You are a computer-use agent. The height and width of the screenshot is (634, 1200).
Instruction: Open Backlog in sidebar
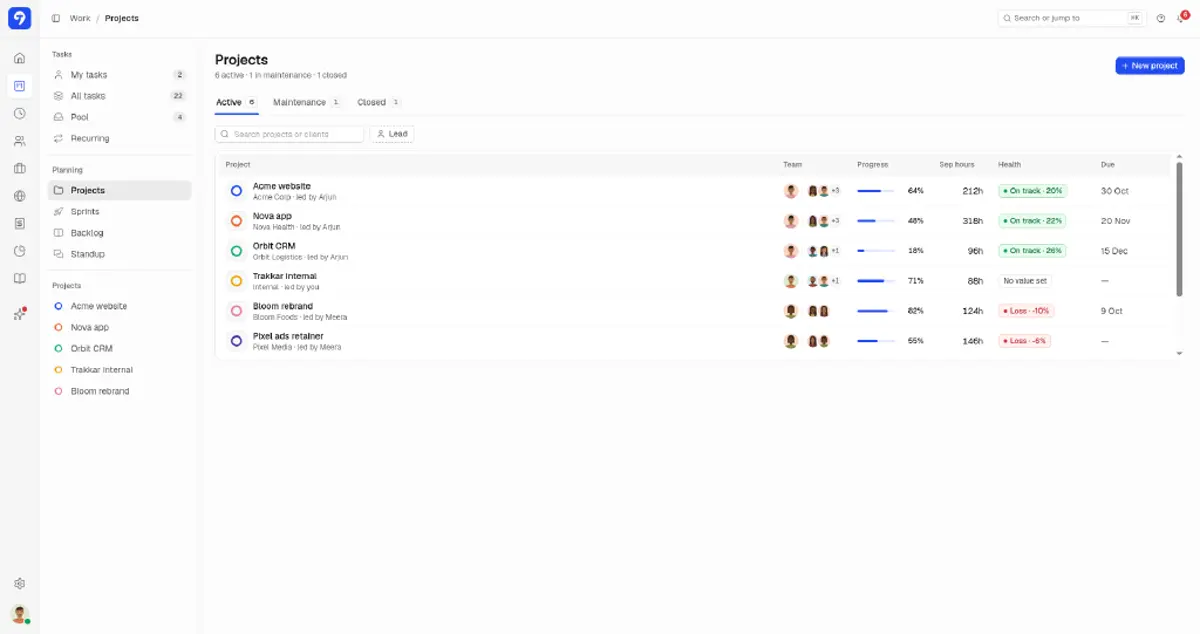click(119, 233)
